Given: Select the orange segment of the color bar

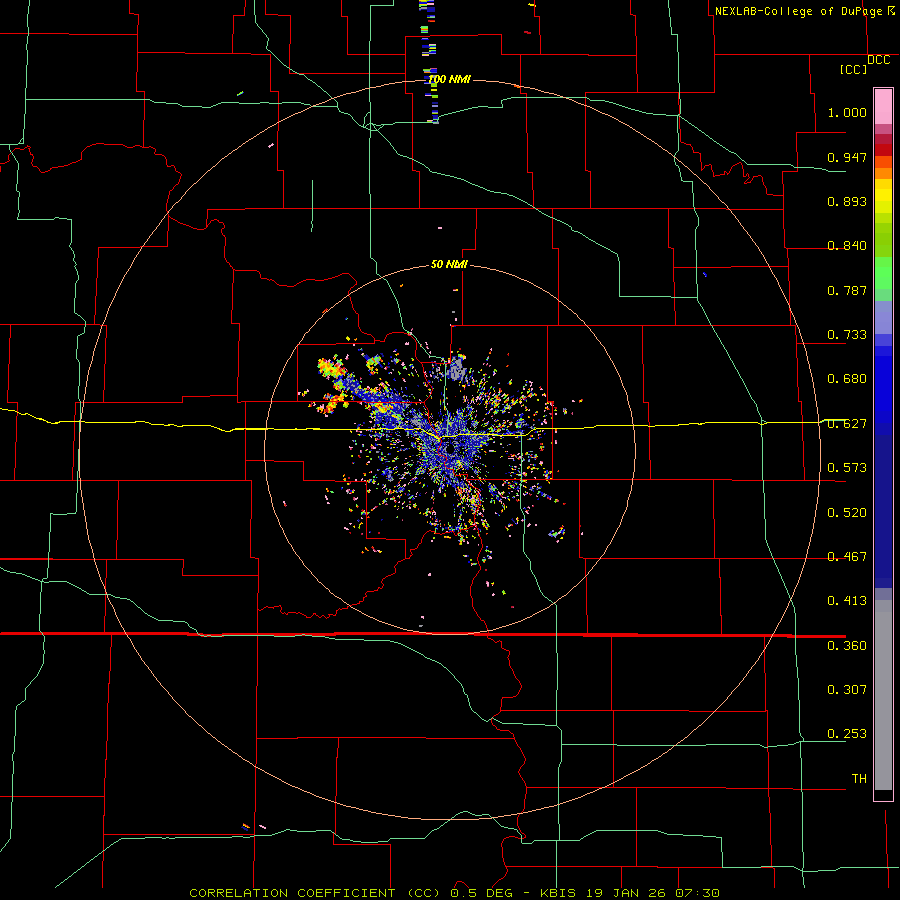Looking at the screenshot, I should tap(883, 173).
